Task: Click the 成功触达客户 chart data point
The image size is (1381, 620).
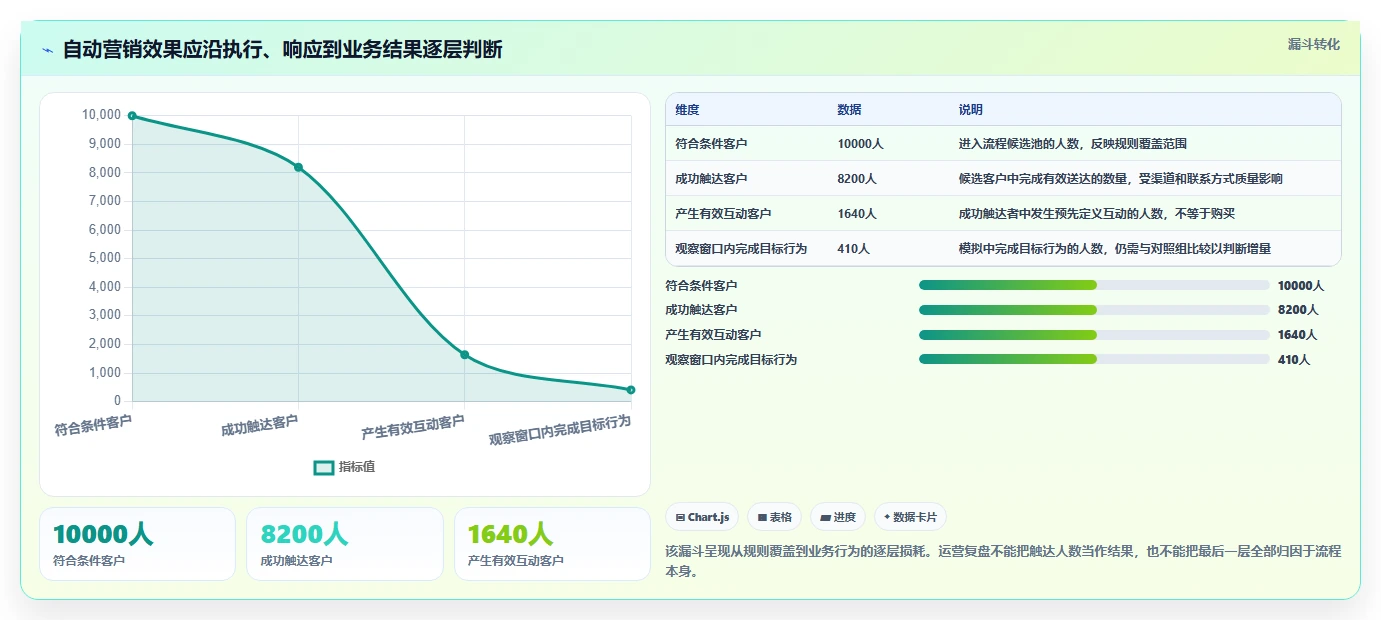Action: pos(298,167)
